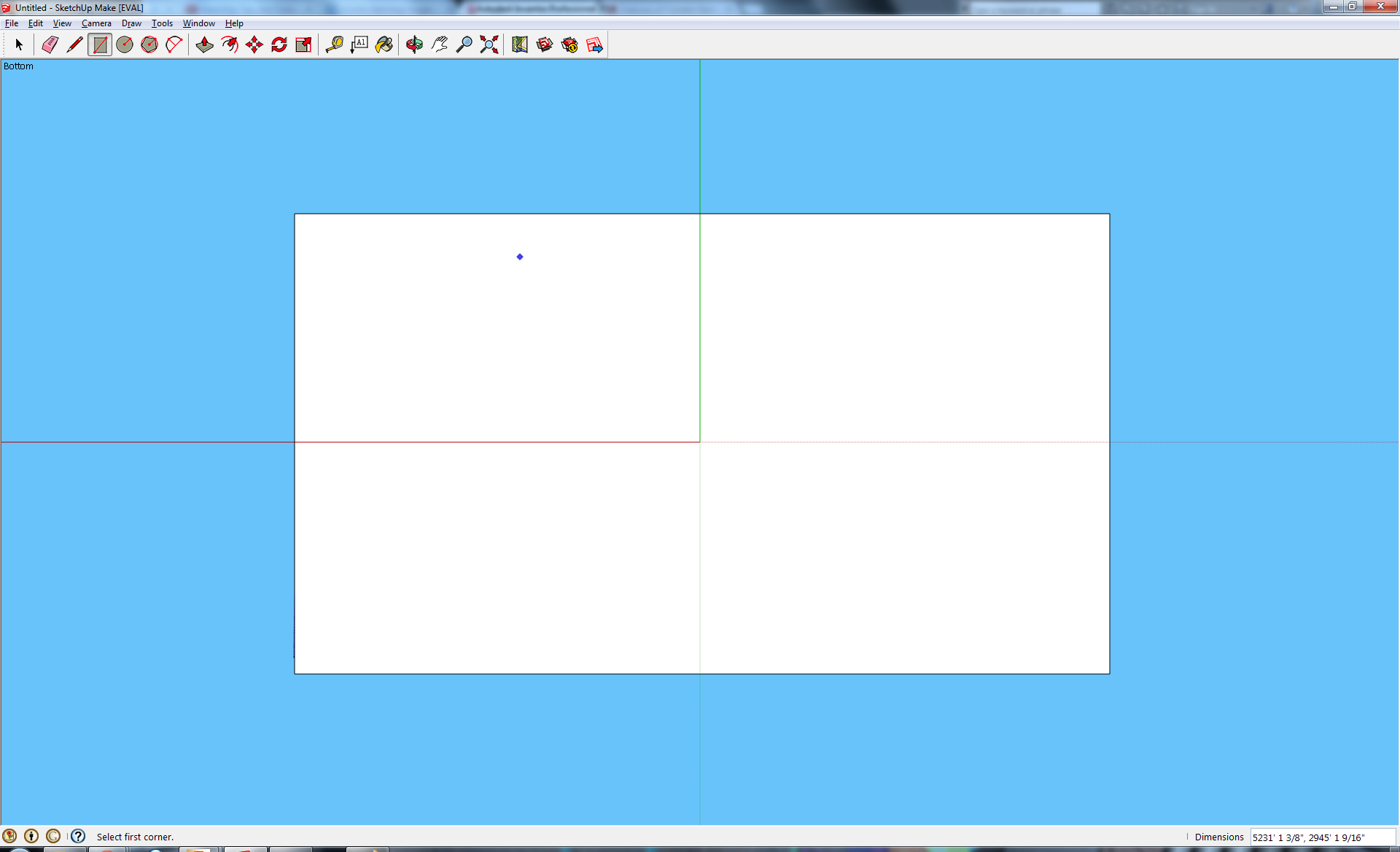Select the Offset tool
Viewport: 1400px width, 852px height.
[x=230, y=45]
